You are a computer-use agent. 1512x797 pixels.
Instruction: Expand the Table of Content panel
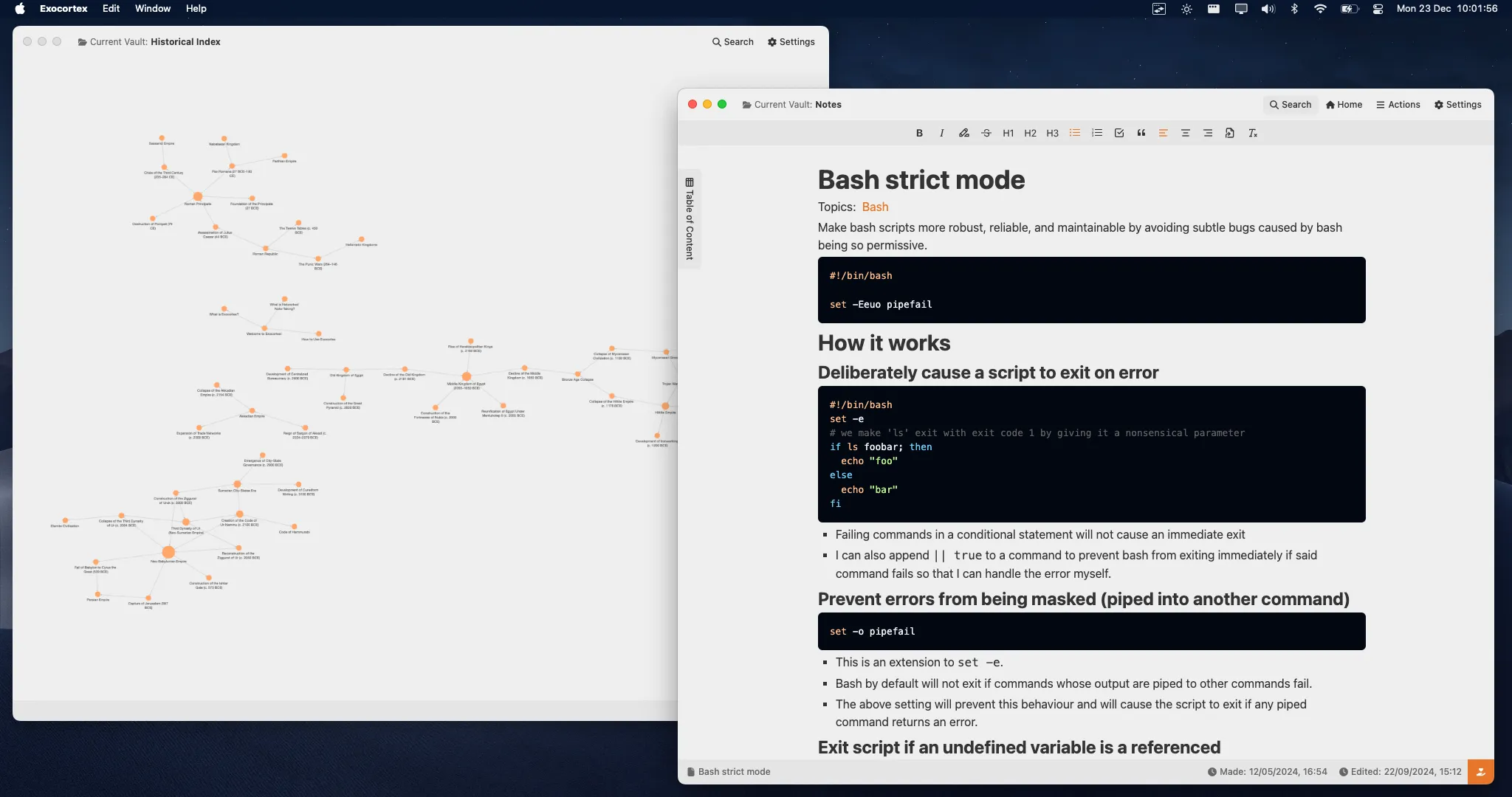(689, 218)
